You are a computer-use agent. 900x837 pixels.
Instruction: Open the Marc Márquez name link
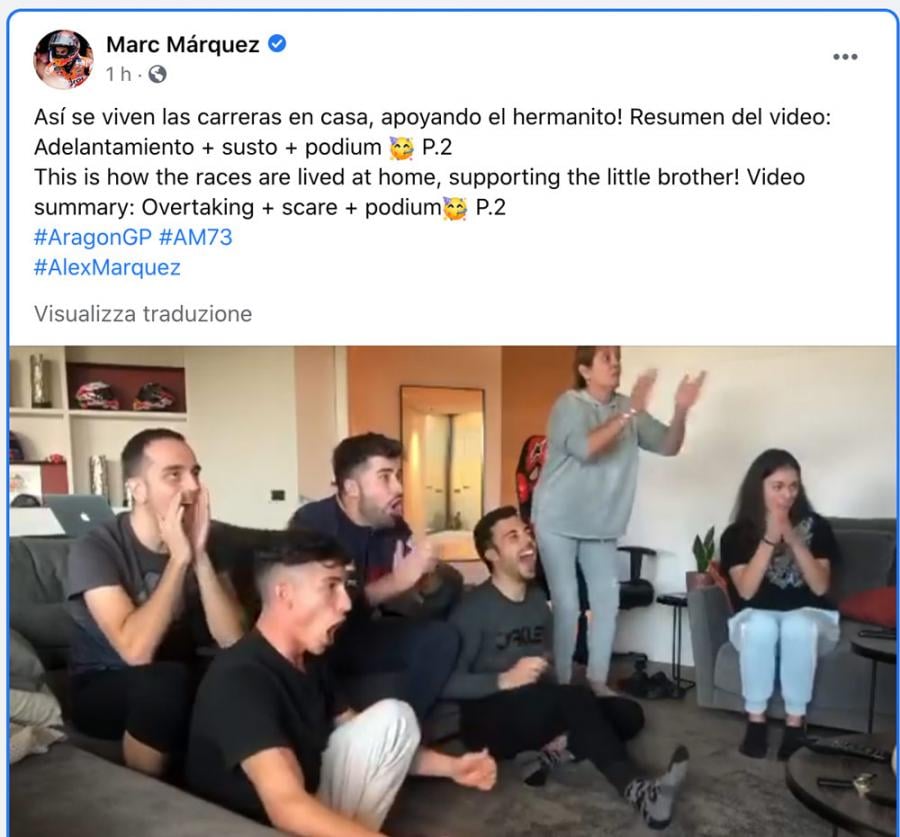(183, 44)
